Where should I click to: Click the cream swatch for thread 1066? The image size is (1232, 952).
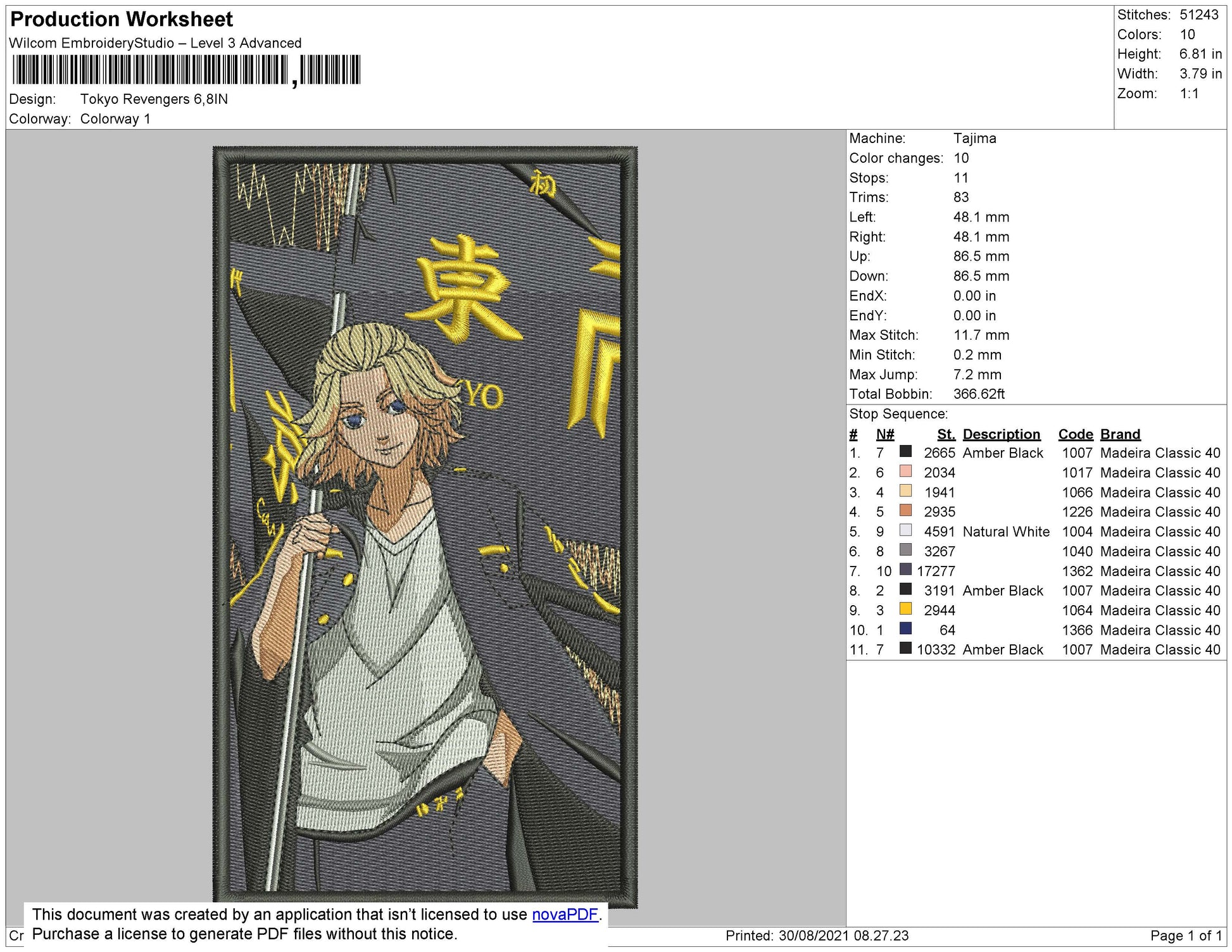(x=906, y=491)
